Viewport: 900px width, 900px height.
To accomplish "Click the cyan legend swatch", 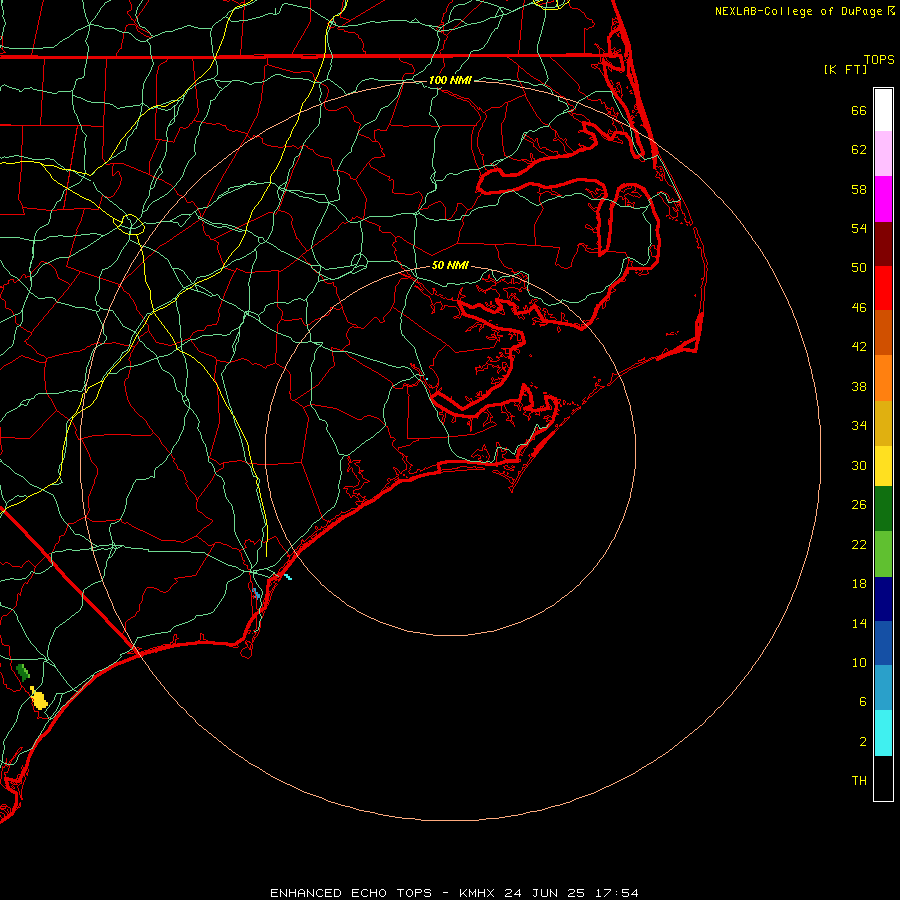I will pyautogui.click(x=883, y=733).
